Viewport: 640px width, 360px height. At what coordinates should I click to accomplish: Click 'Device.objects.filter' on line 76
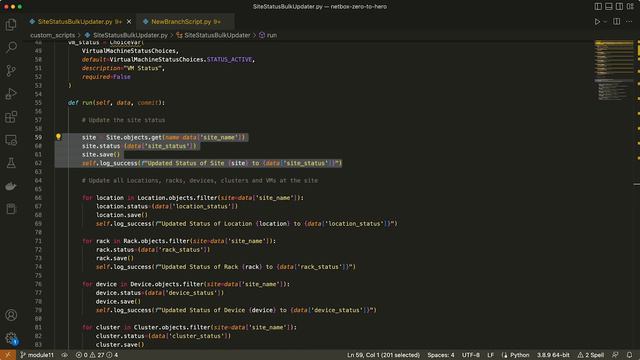pyautogui.click(x=167, y=284)
